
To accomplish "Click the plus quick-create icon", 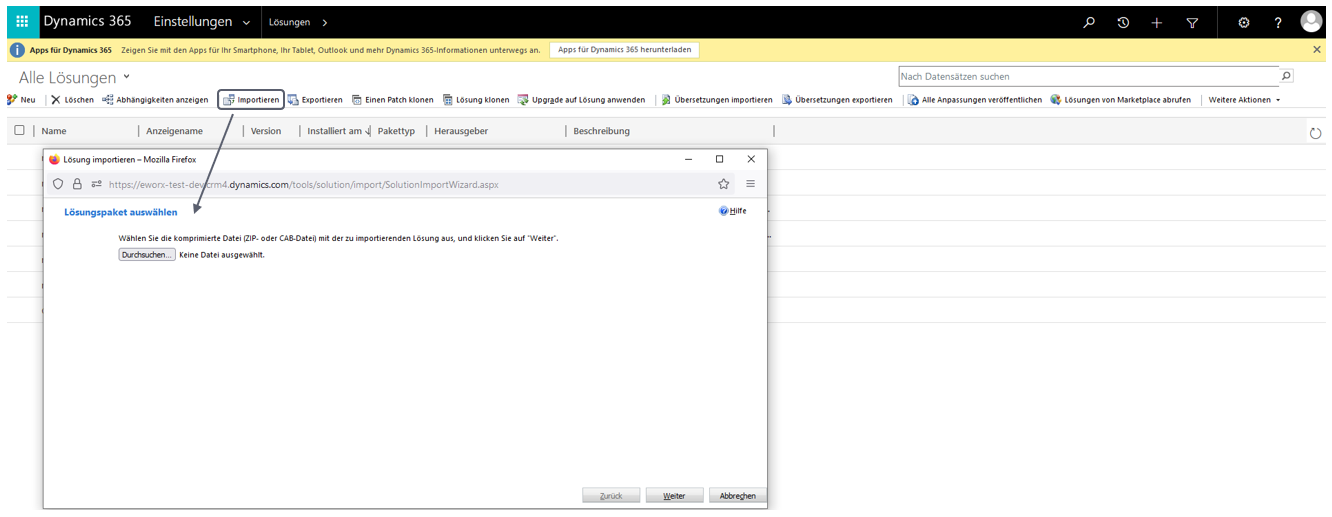I will click(1157, 22).
